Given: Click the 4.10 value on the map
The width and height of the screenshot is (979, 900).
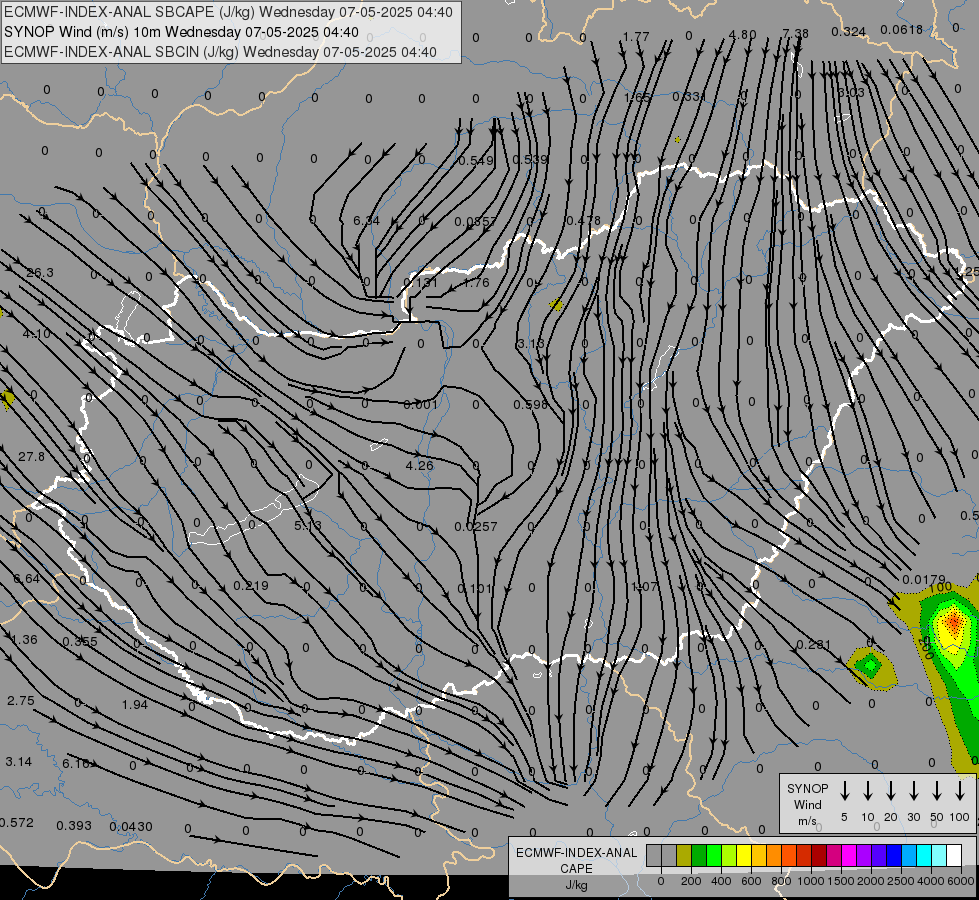Looking at the screenshot, I should [x=37, y=334].
